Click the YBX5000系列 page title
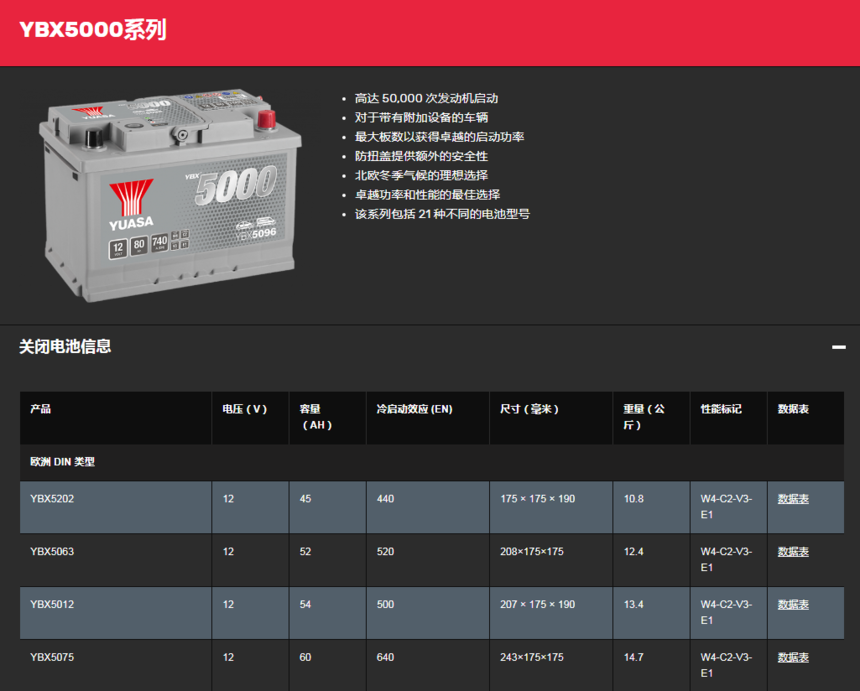Viewport: 860px width, 691px height. pyautogui.click(x=93, y=30)
